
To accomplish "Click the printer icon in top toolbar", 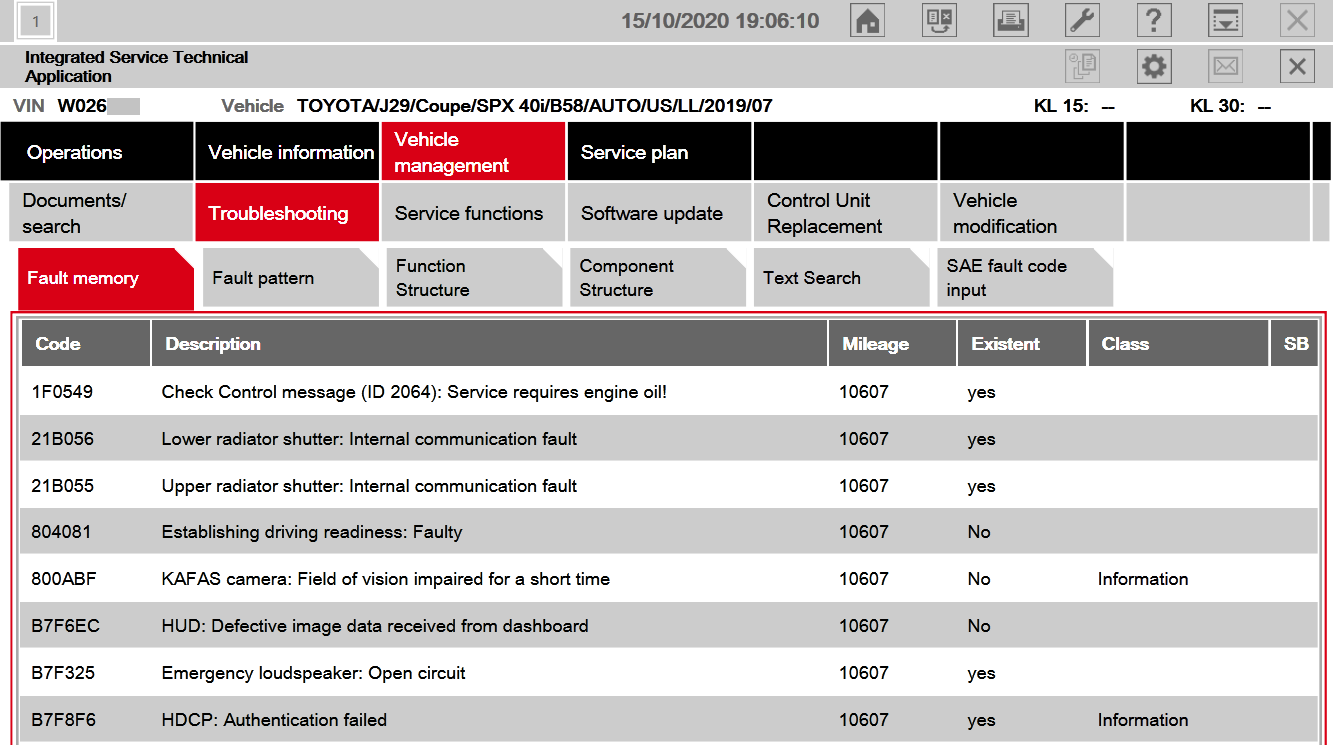I will (1011, 20).
